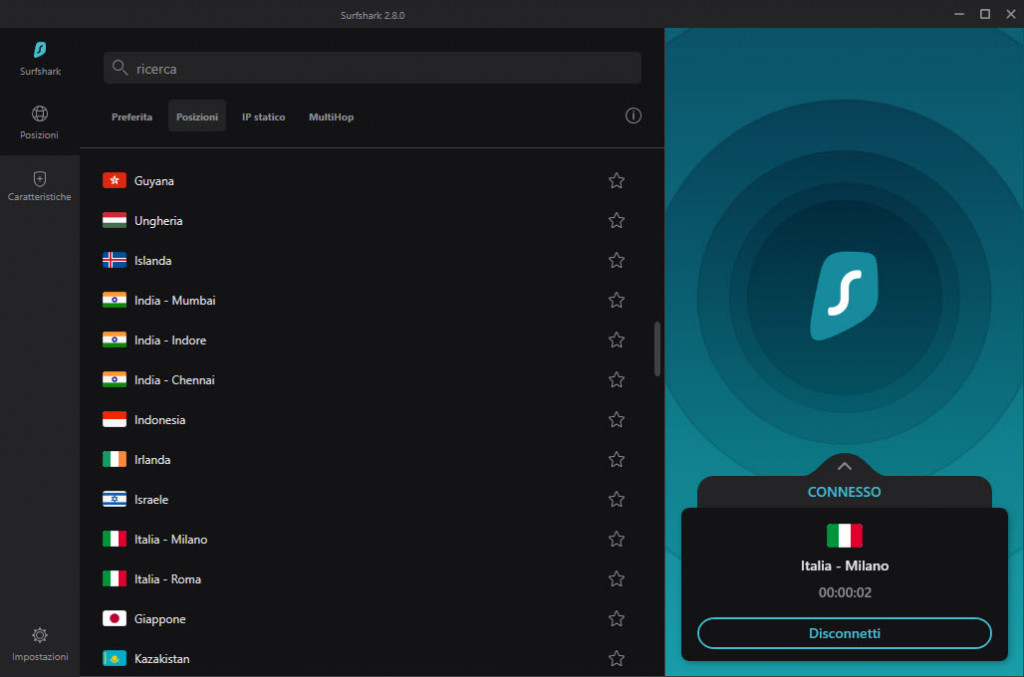This screenshot has width=1024, height=677.
Task: Select the Posizioni tab
Action: tap(197, 117)
